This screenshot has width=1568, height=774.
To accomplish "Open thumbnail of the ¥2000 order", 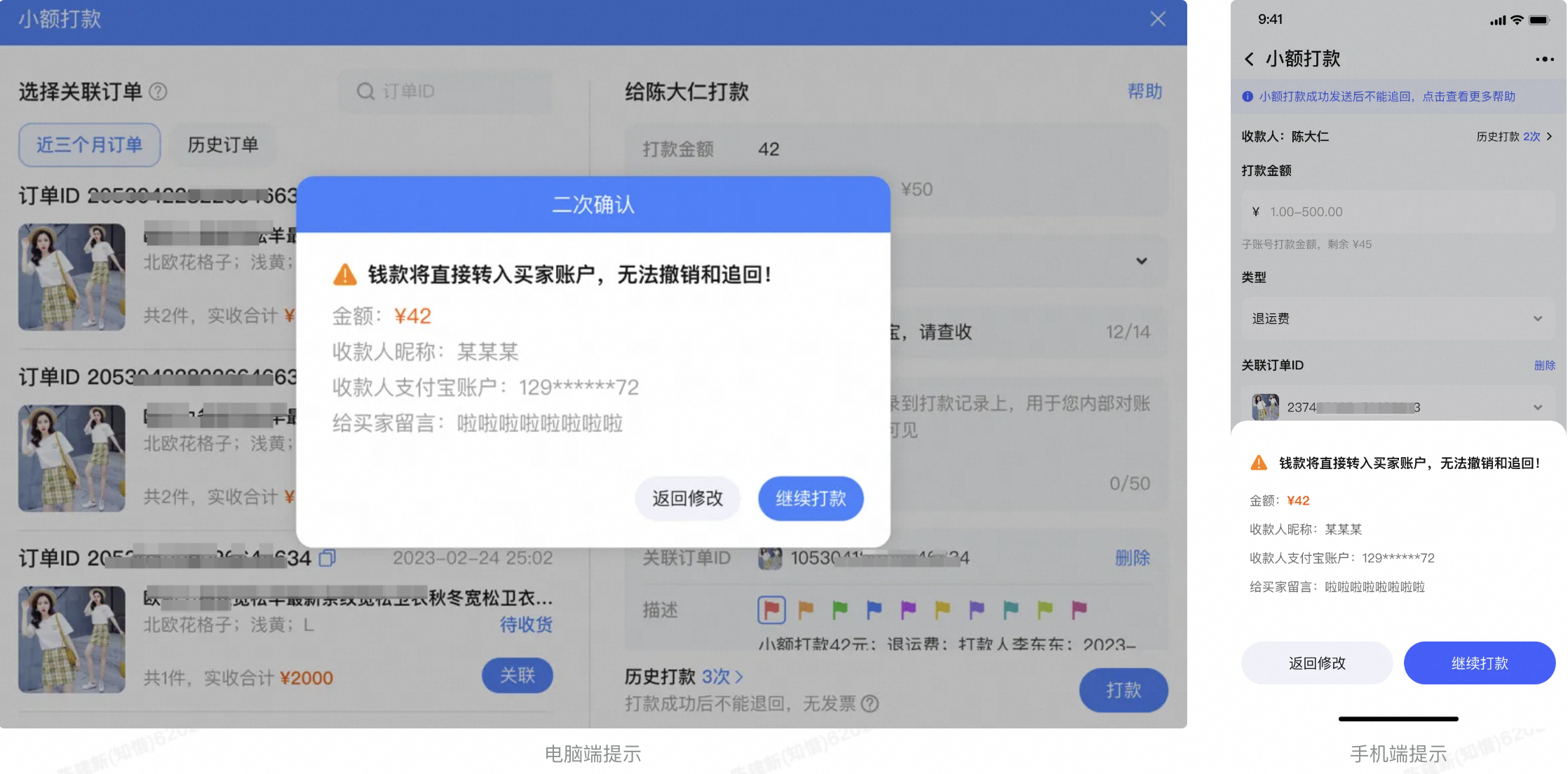I will (x=72, y=639).
